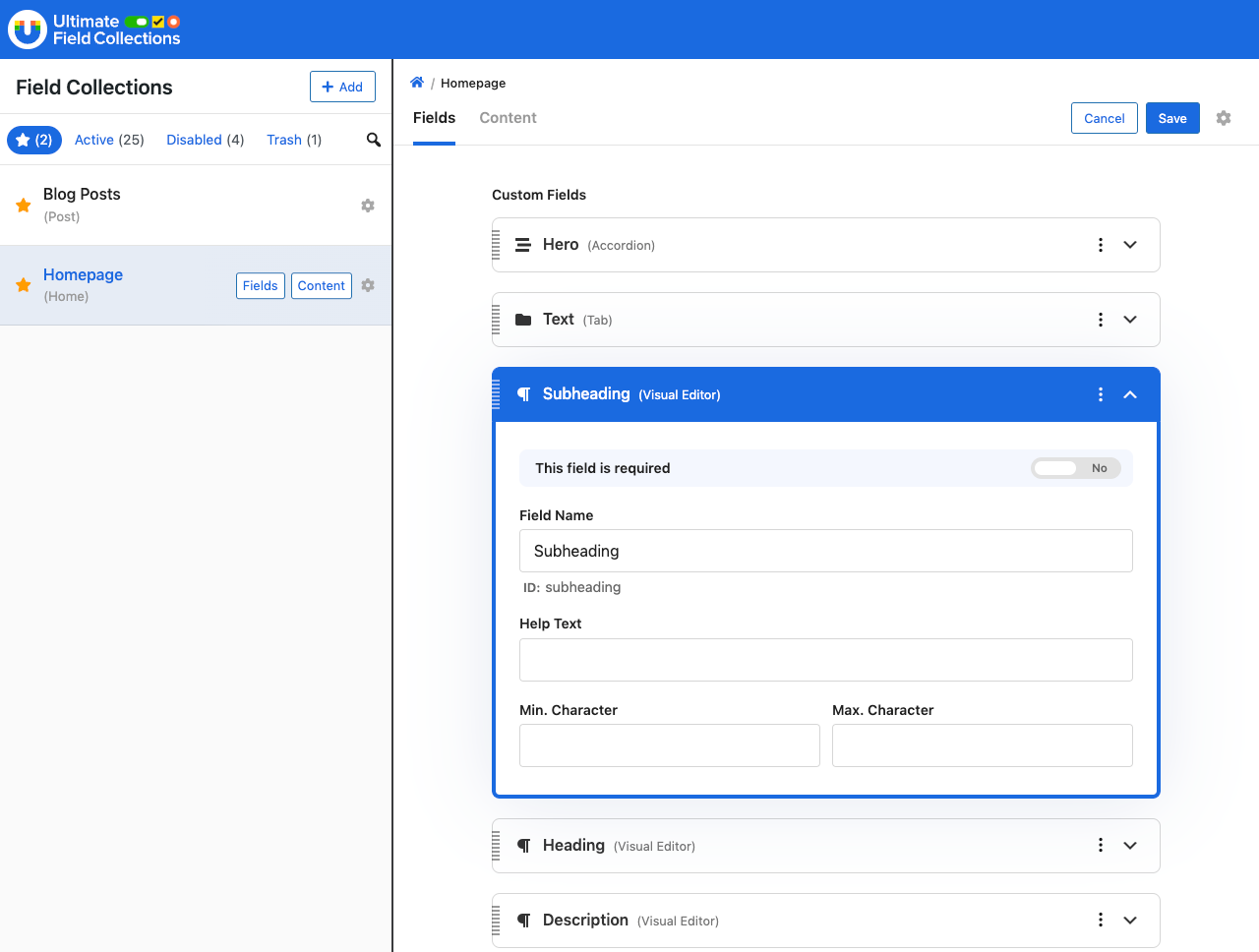Screen dimensions: 1259x952
Task: Grab the Hero field drag handle
Action: pyautogui.click(x=496, y=245)
